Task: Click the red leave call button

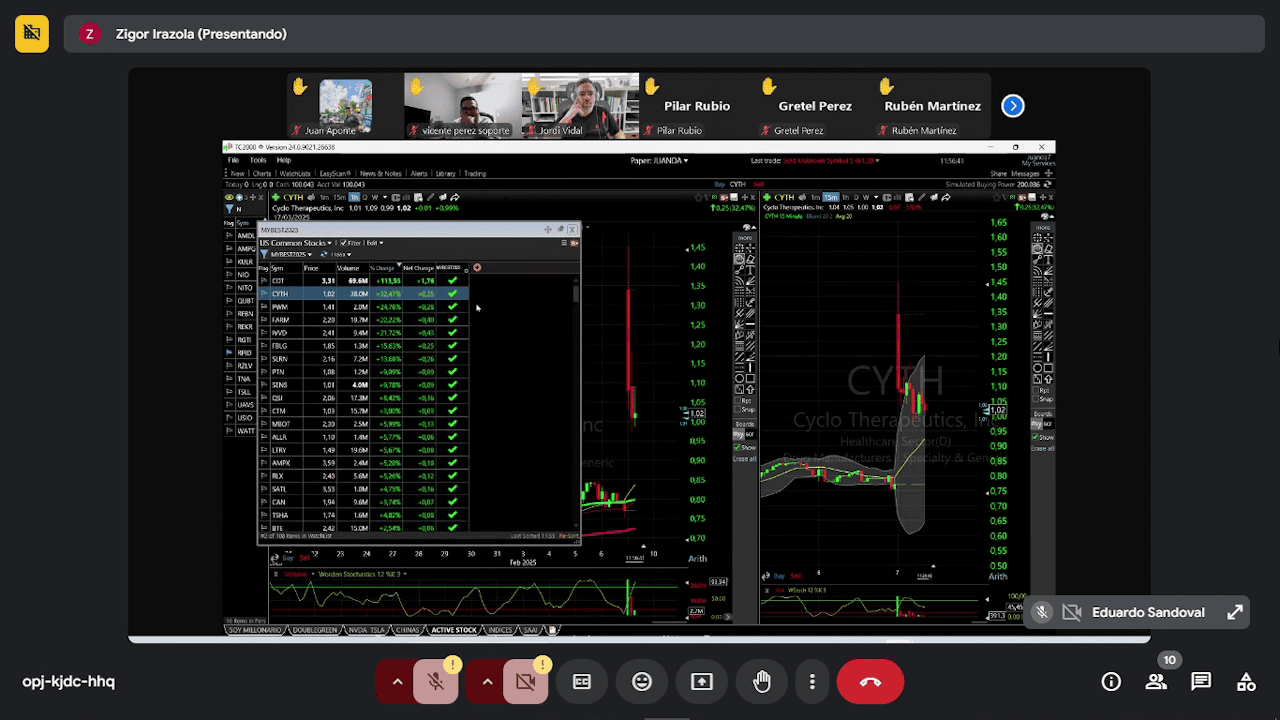Action: pyautogui.click(x=870, y=682)
